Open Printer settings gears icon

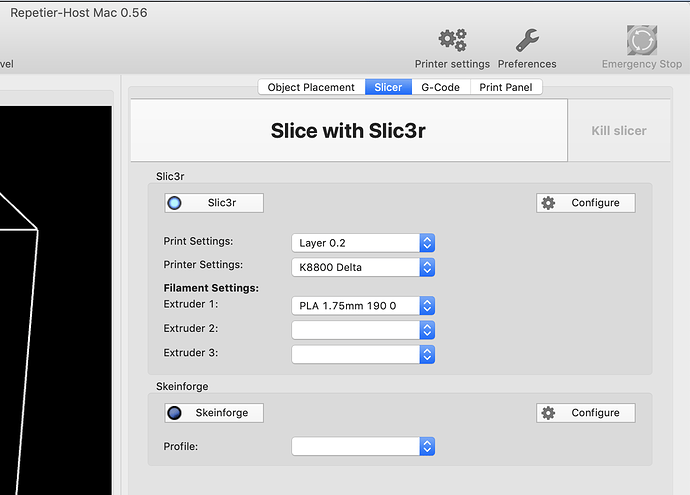click(452, 40)
